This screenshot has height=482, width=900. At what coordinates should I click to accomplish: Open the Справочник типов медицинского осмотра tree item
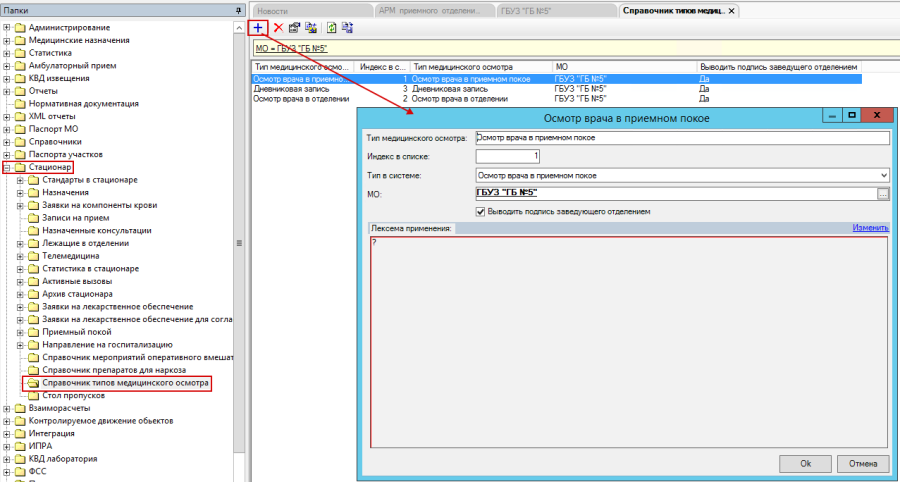125,383
